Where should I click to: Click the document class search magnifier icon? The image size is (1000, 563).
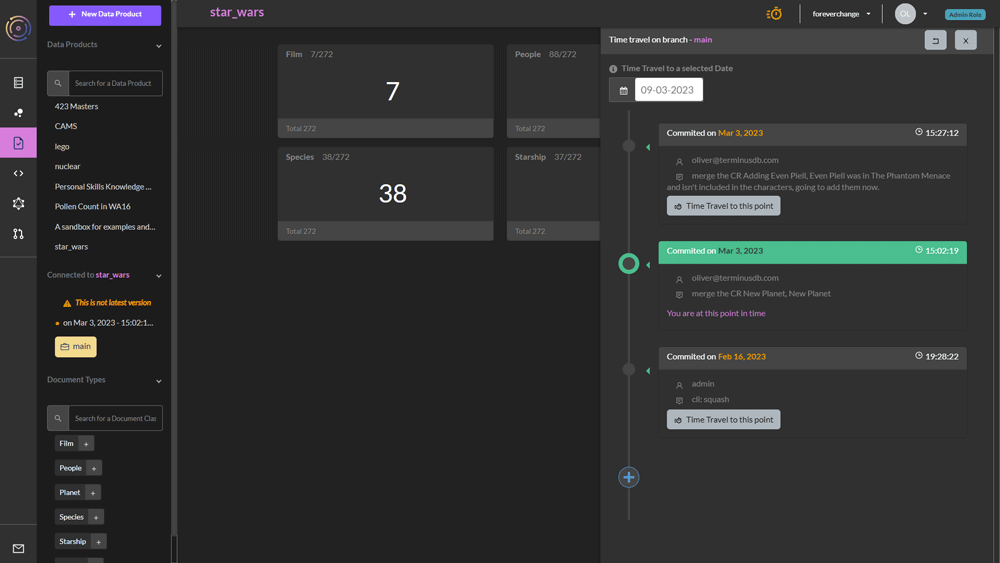58,418
